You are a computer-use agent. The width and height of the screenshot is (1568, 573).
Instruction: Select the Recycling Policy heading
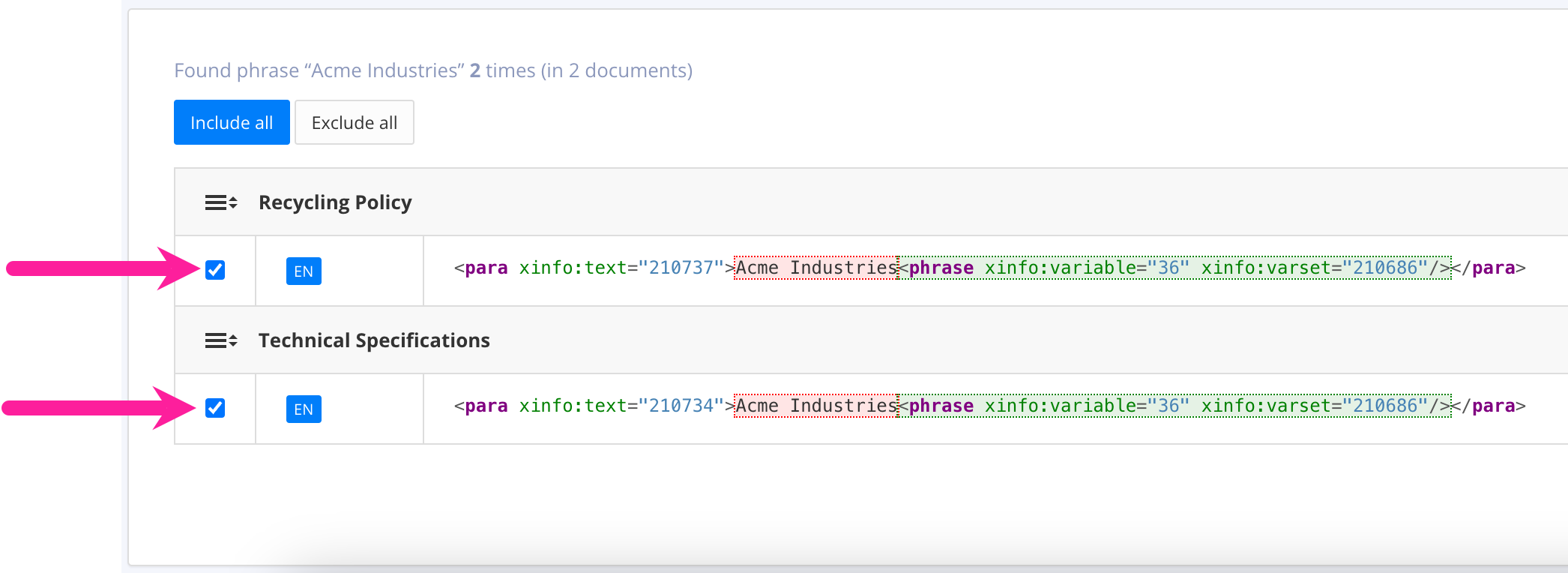(x=335, y=202)
